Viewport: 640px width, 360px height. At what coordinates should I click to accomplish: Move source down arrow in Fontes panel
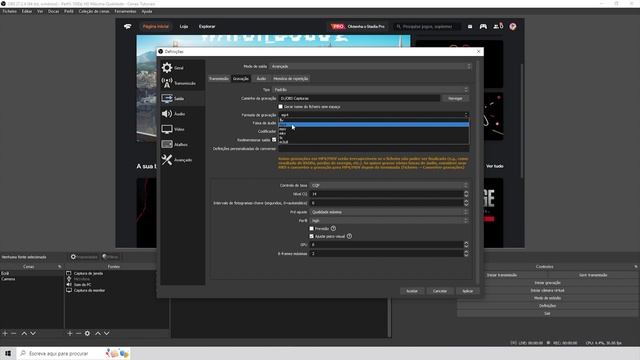107,333
